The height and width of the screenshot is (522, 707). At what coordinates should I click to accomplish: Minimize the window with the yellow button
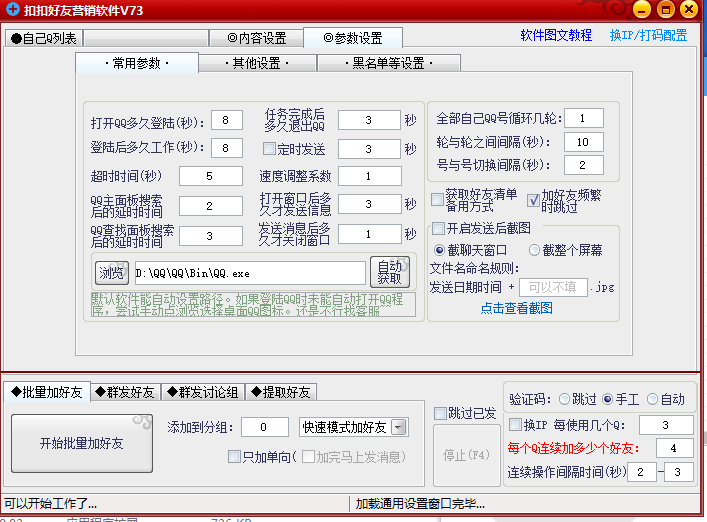pyautogui.click(x=641, y=9)
